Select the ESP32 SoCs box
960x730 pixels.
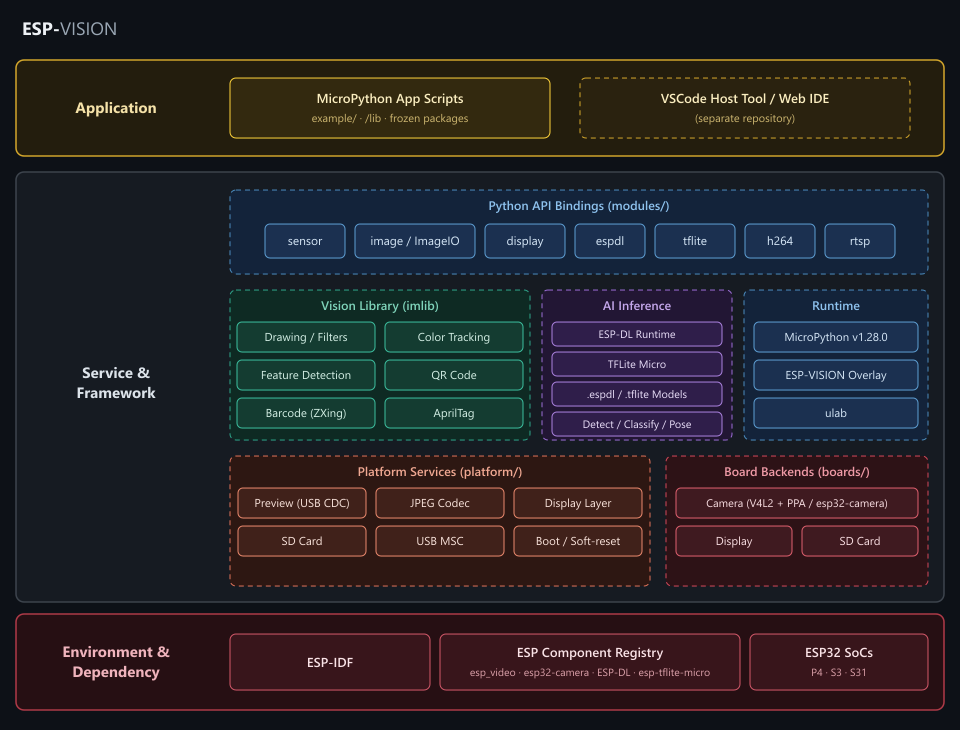click(839, 662)
